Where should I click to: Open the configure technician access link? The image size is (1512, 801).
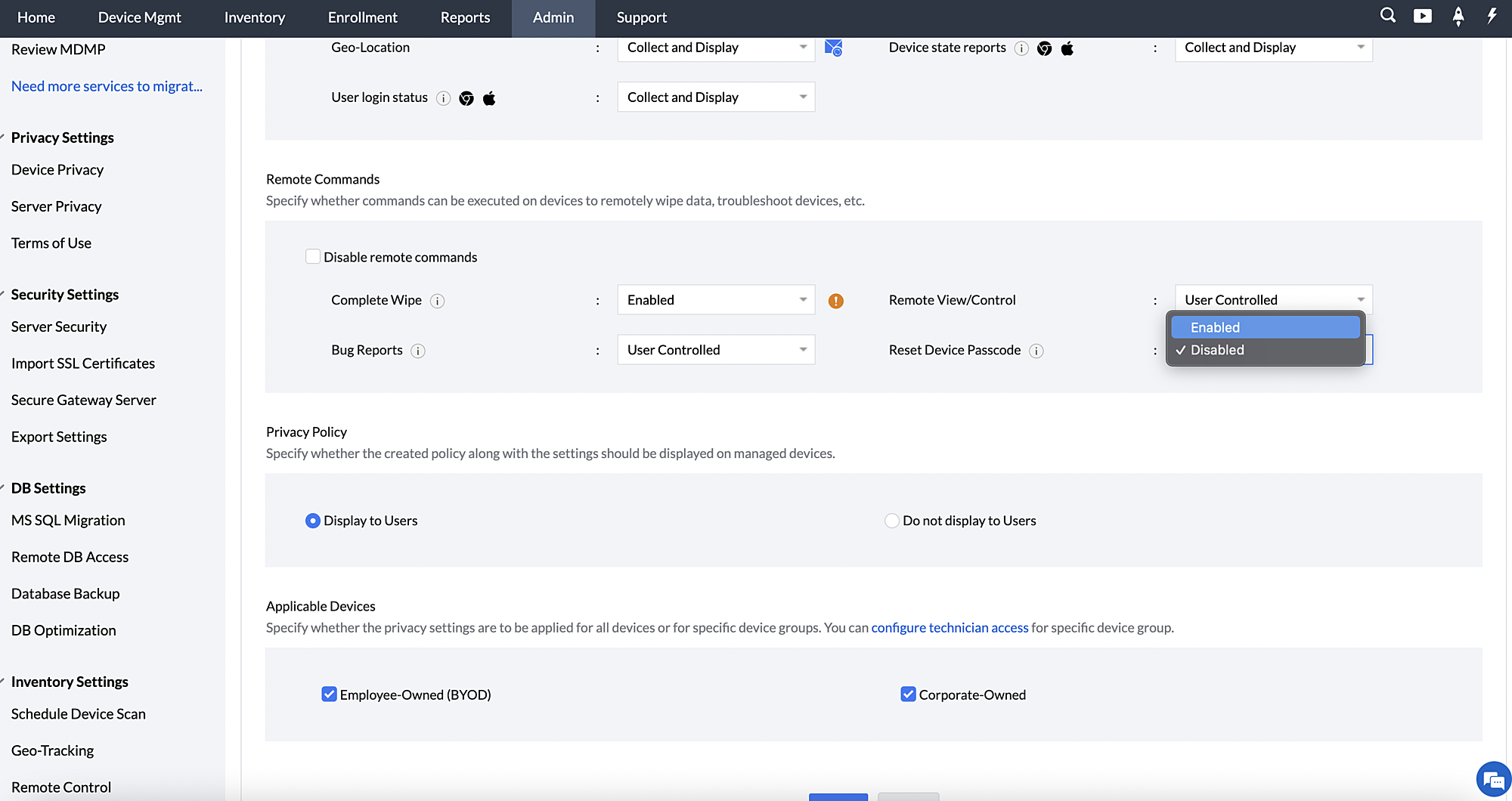[x=950, y=628]
